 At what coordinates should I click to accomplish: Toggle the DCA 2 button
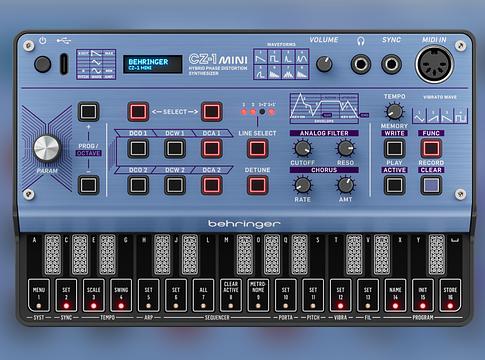pyautogui.click(x=211, y=185)
